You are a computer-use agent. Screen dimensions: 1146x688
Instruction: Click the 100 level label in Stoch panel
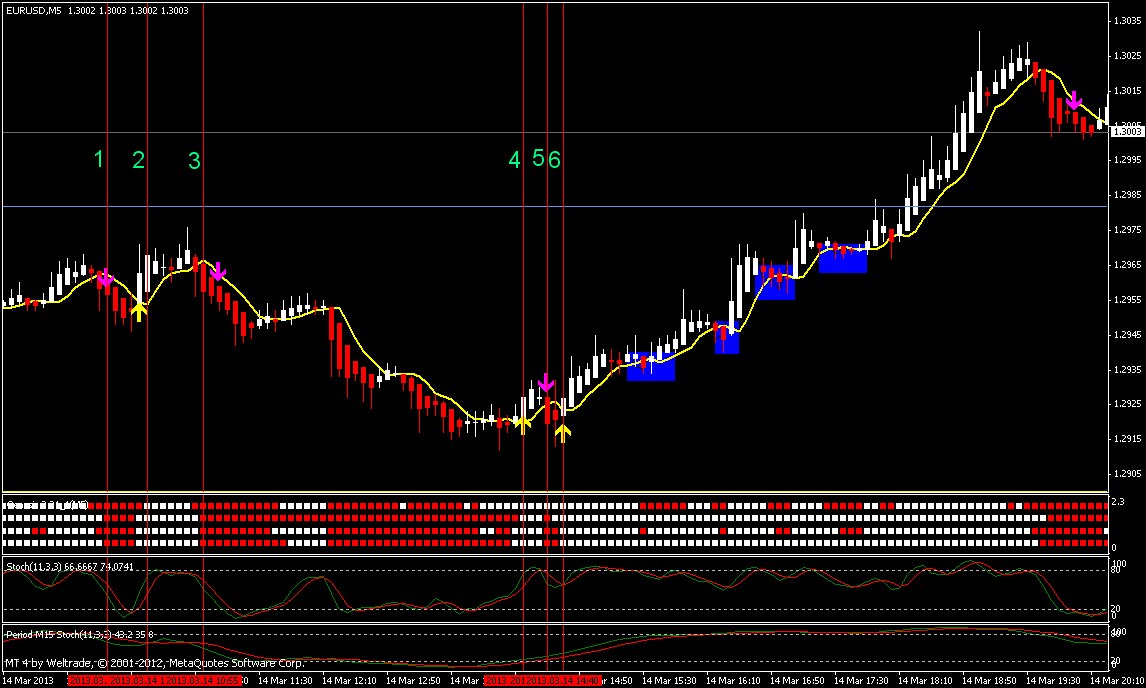point(1119,564)
